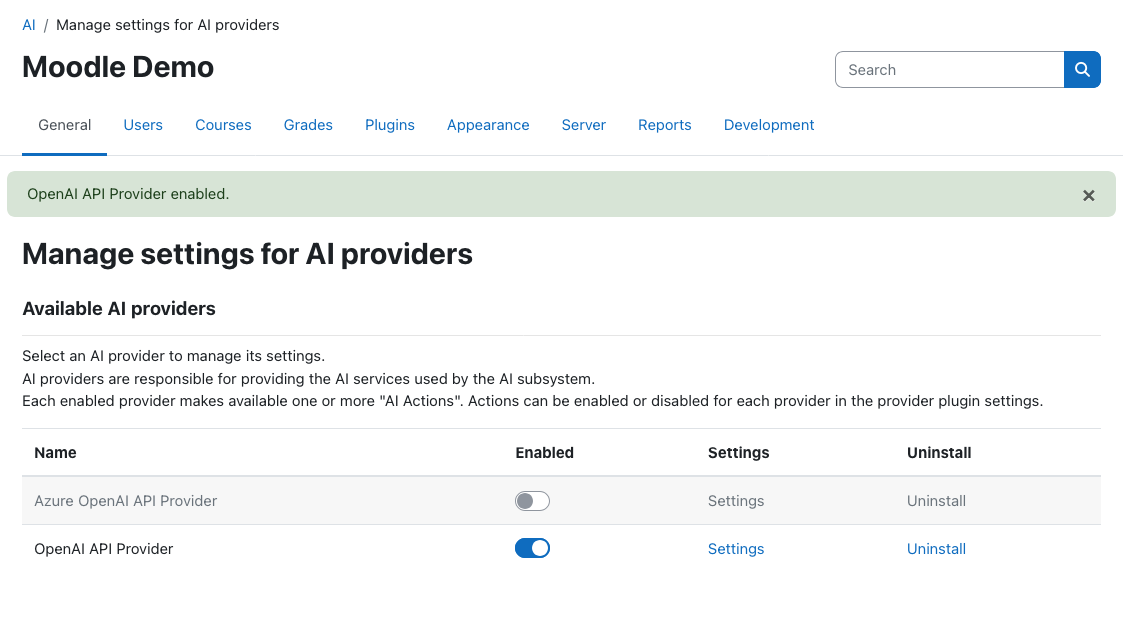The image size is (1123, 632).
Task: Click the Azure OpenAI API Provider name
Action: (x=125, y=501)
